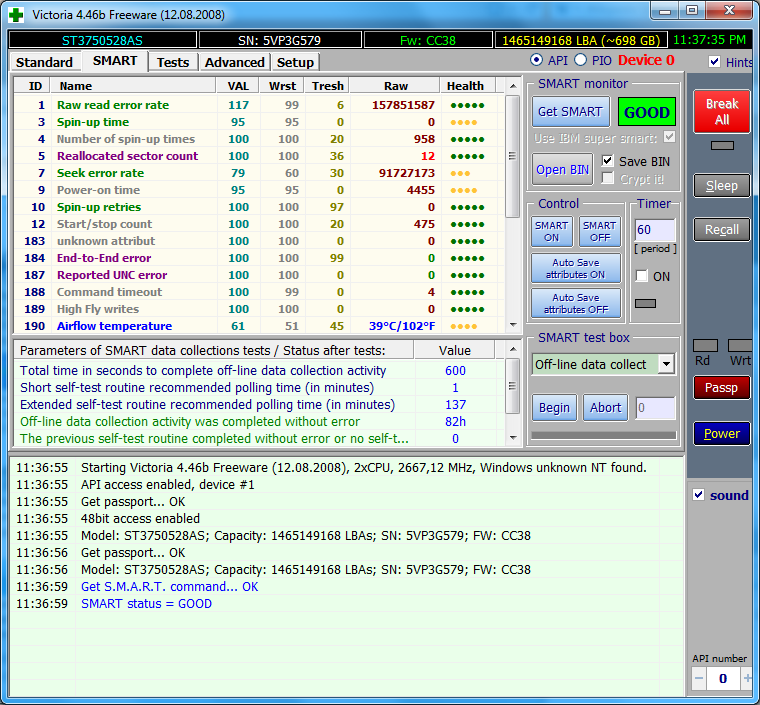Go to the Setup tab
Viewport: 760px width, 705px height.
(295, 62)
